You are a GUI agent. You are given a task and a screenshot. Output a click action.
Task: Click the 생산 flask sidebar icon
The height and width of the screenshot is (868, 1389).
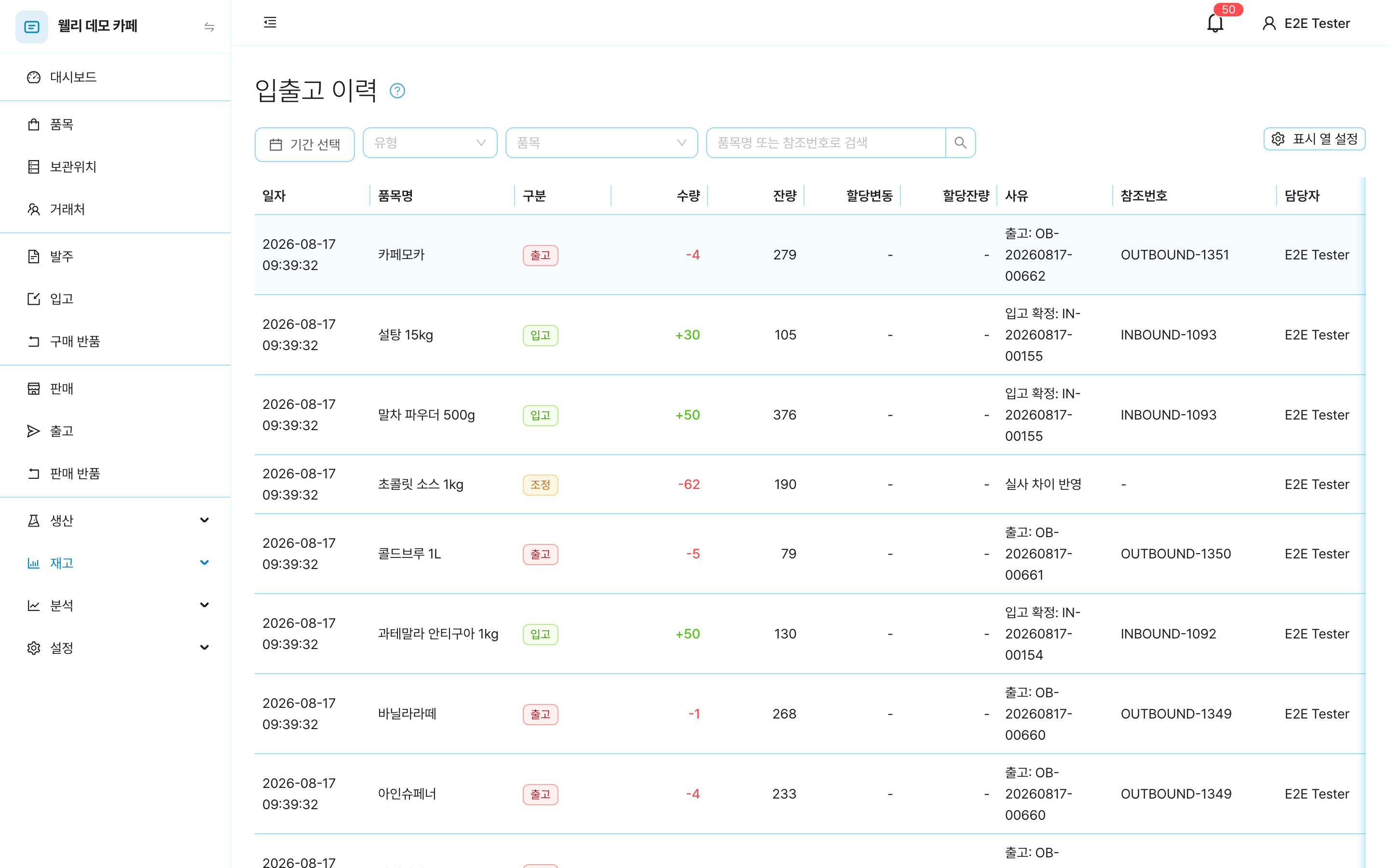pos(34,521)
